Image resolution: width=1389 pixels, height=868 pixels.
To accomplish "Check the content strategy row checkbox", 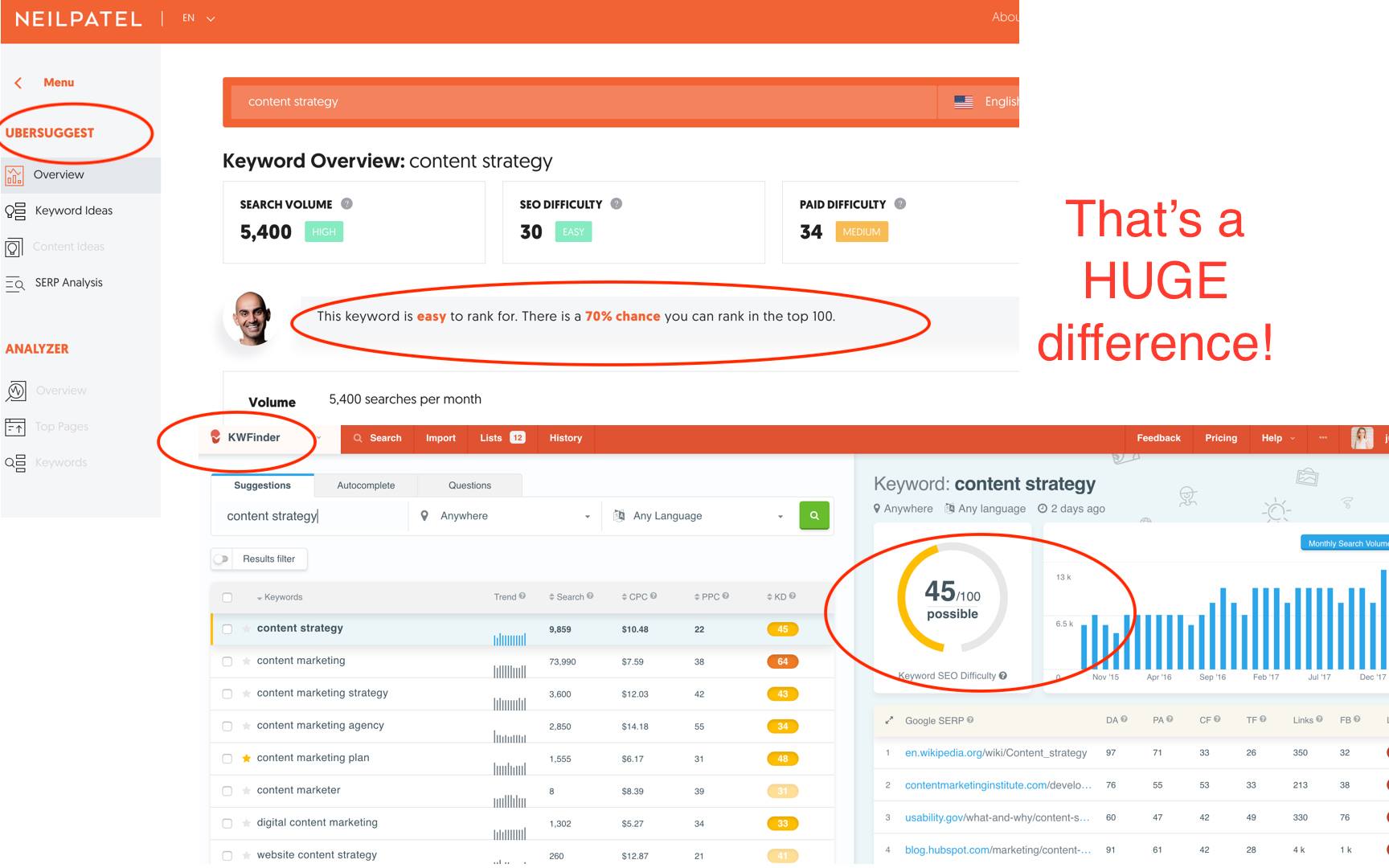I will tap(227, 629).
